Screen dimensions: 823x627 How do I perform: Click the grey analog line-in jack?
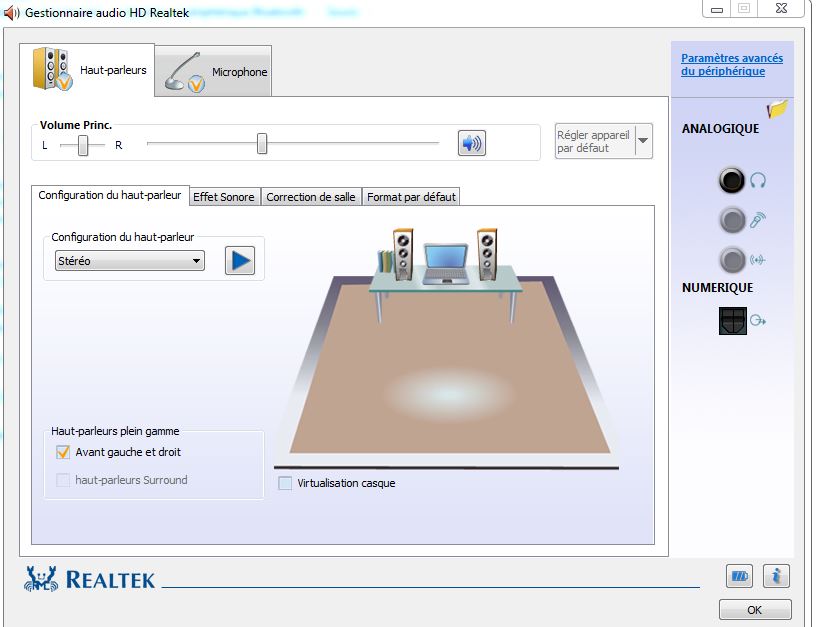pos(732,260)
